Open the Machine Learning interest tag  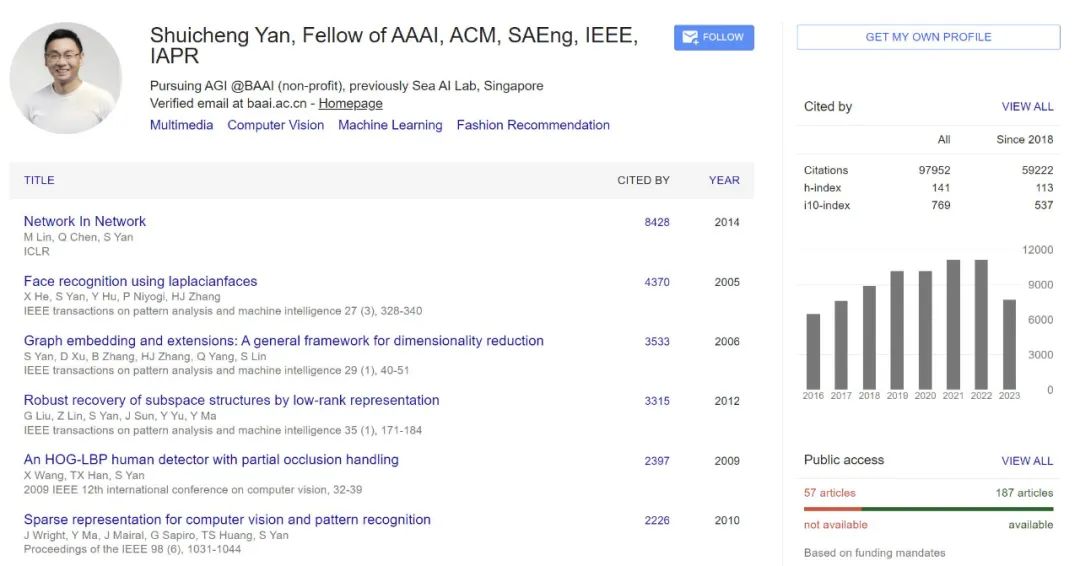point(390,125)
